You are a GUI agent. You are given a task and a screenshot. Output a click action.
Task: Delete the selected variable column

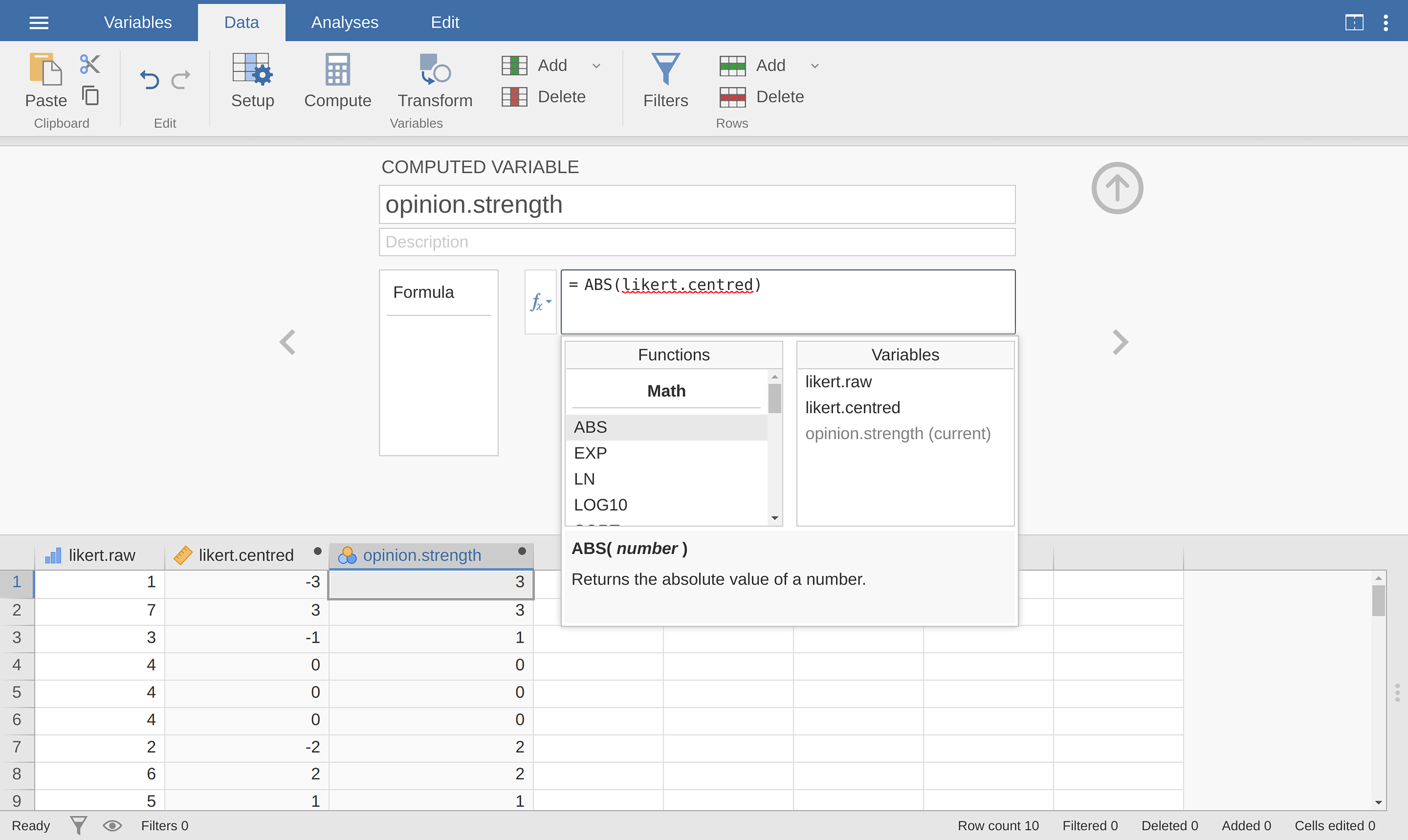(543, 97)
